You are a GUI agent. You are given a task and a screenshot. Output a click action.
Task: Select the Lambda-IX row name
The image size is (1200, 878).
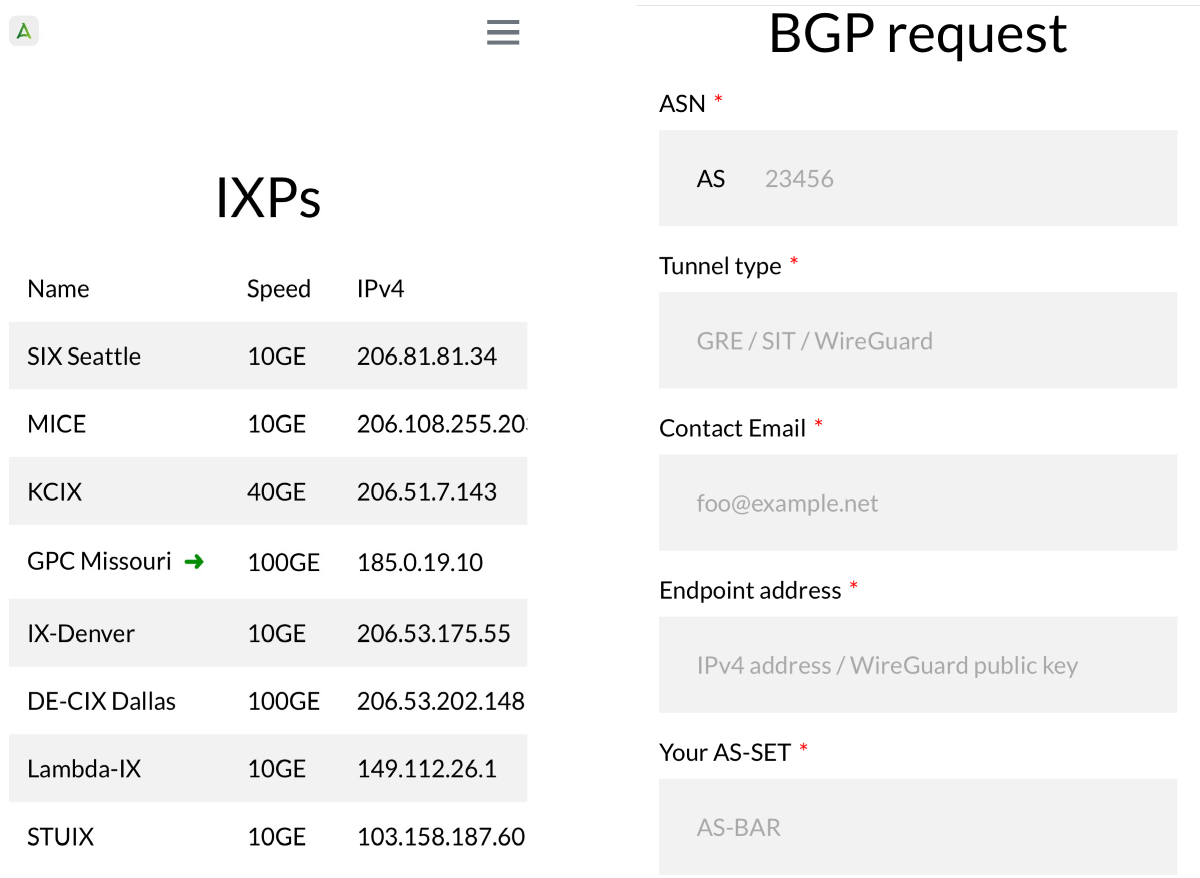pyautogui.click(x=84, y=769)
